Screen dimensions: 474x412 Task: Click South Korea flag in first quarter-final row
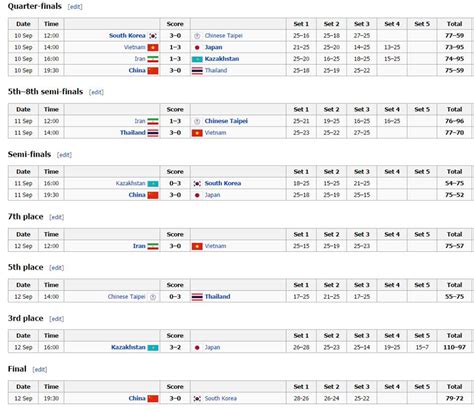(153, 36)
